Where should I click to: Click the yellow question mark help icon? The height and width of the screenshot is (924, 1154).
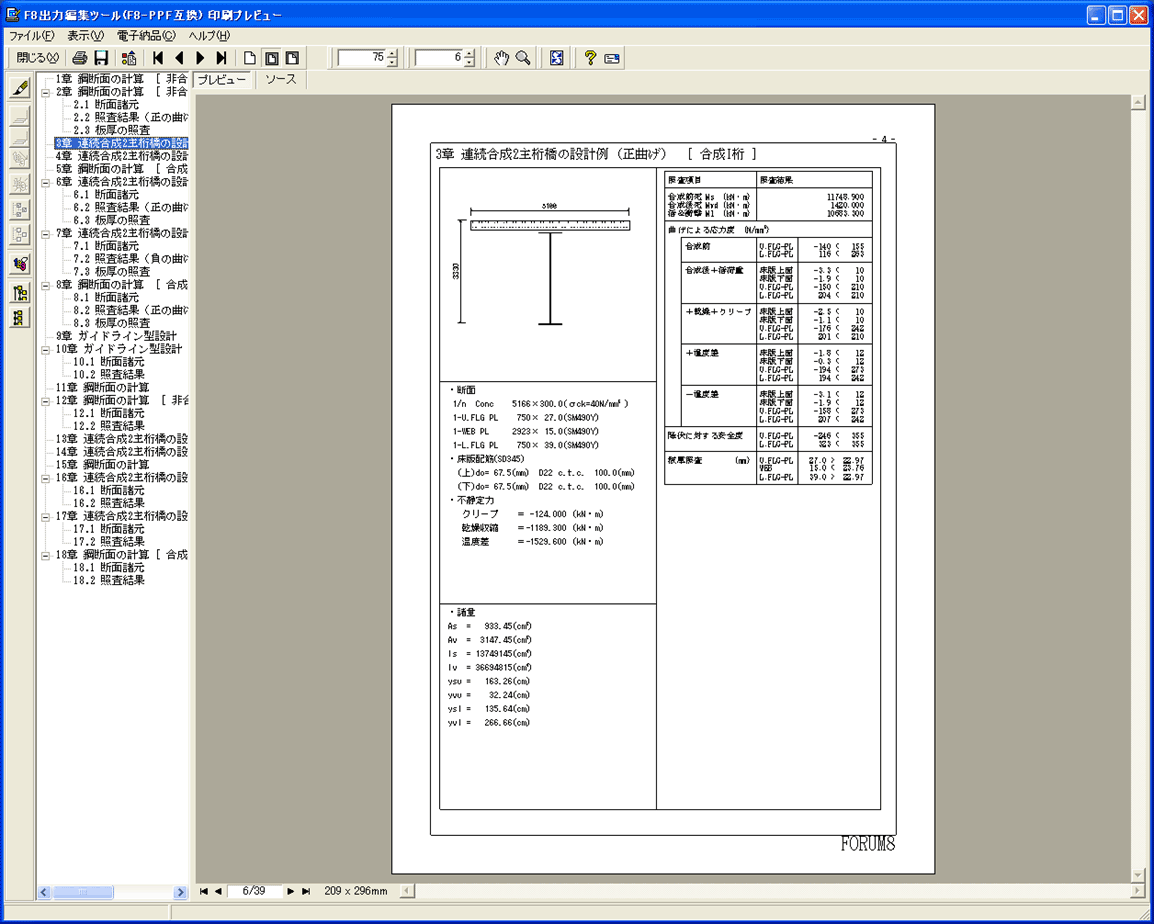point(590,58)
